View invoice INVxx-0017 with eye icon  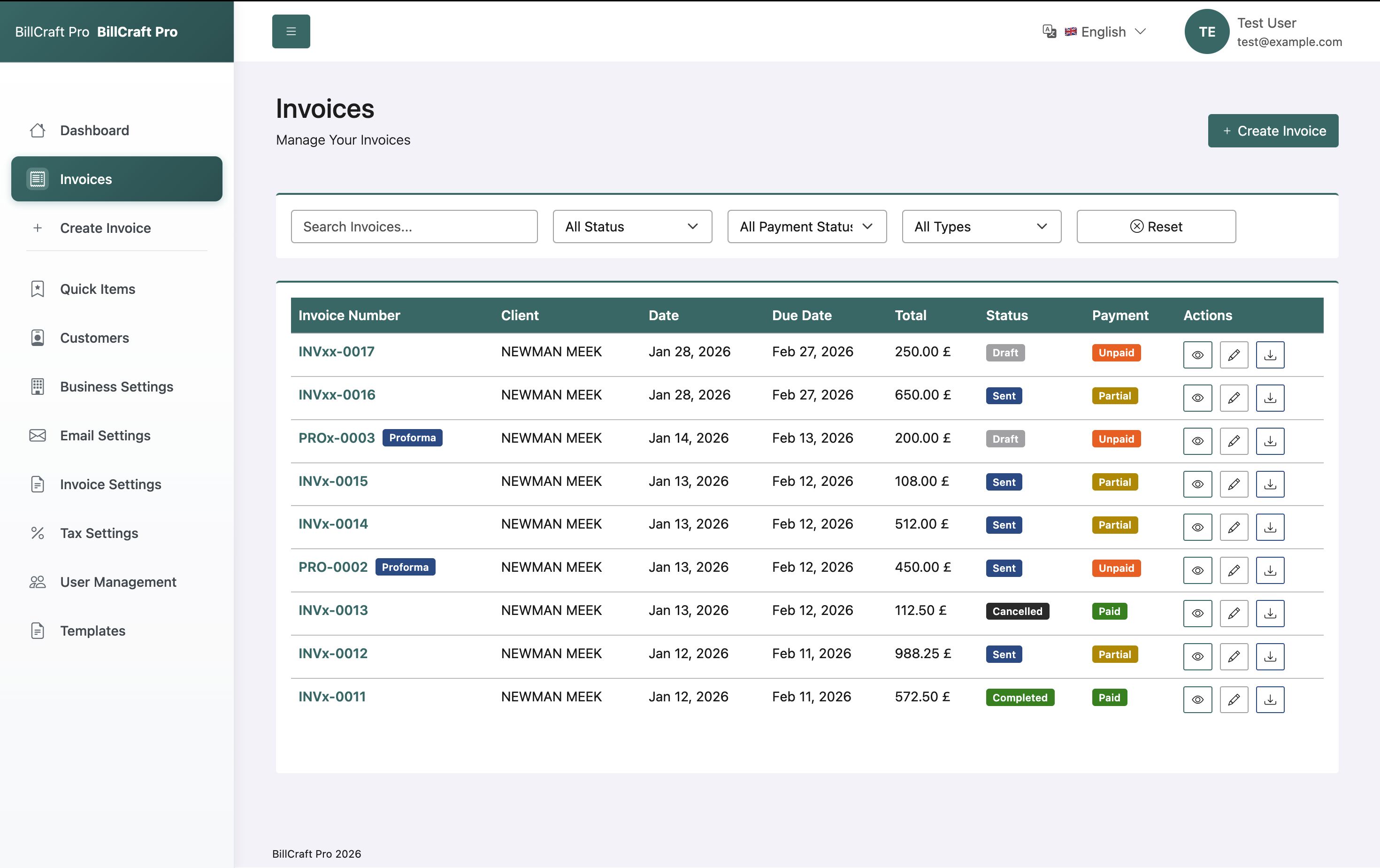click(x=1197, y=355)
